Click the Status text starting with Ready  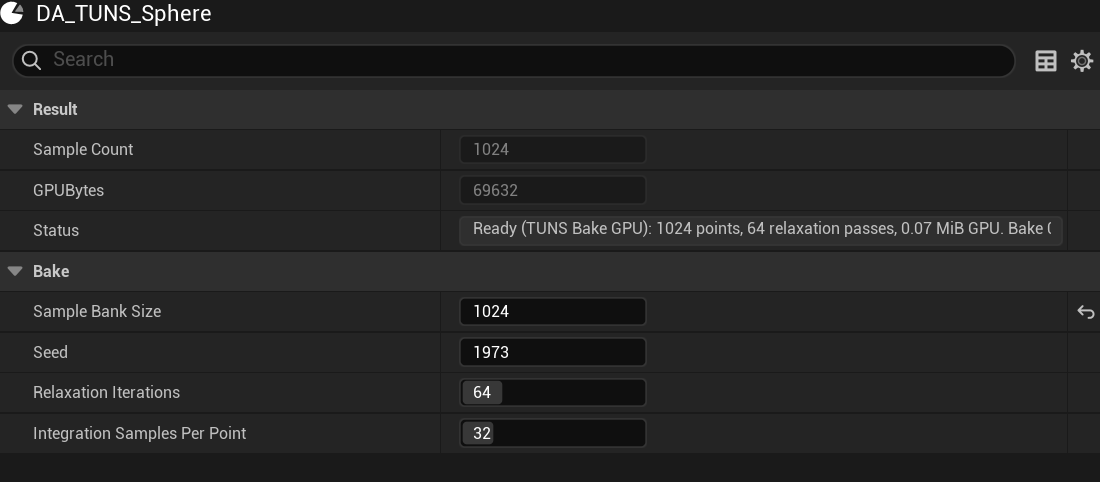(761, 231)
